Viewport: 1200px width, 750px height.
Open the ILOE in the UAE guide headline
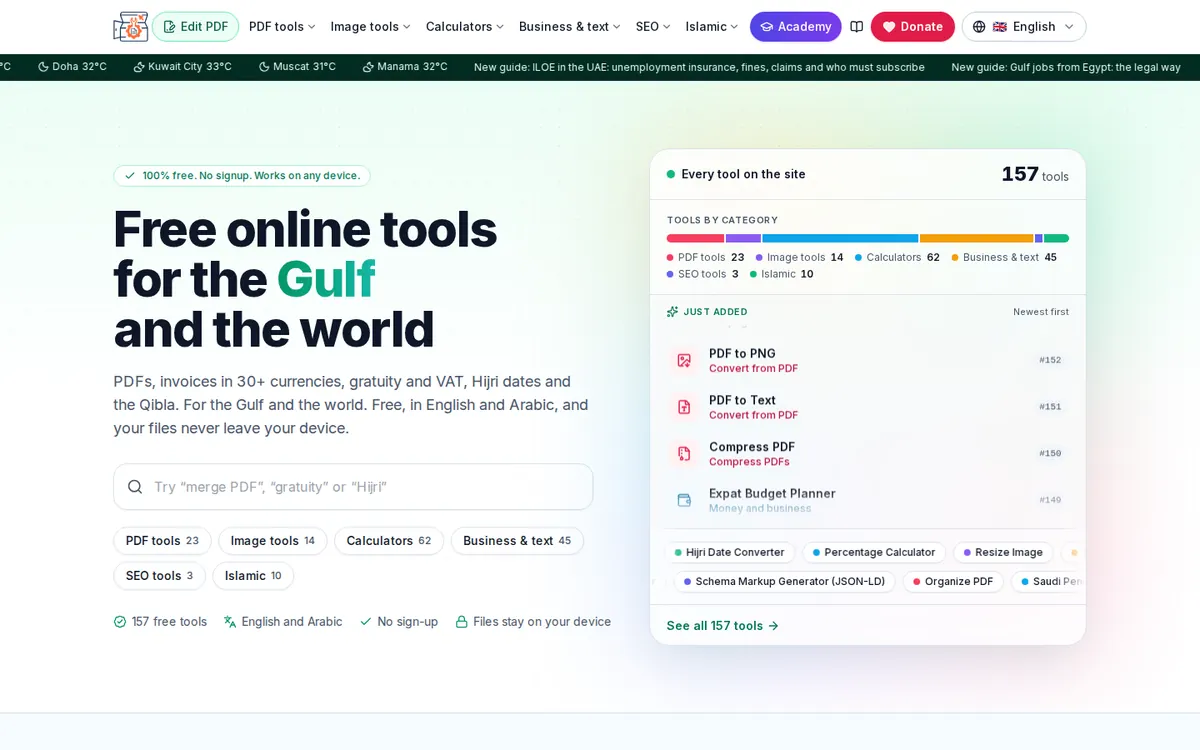[x=699, y=67]
